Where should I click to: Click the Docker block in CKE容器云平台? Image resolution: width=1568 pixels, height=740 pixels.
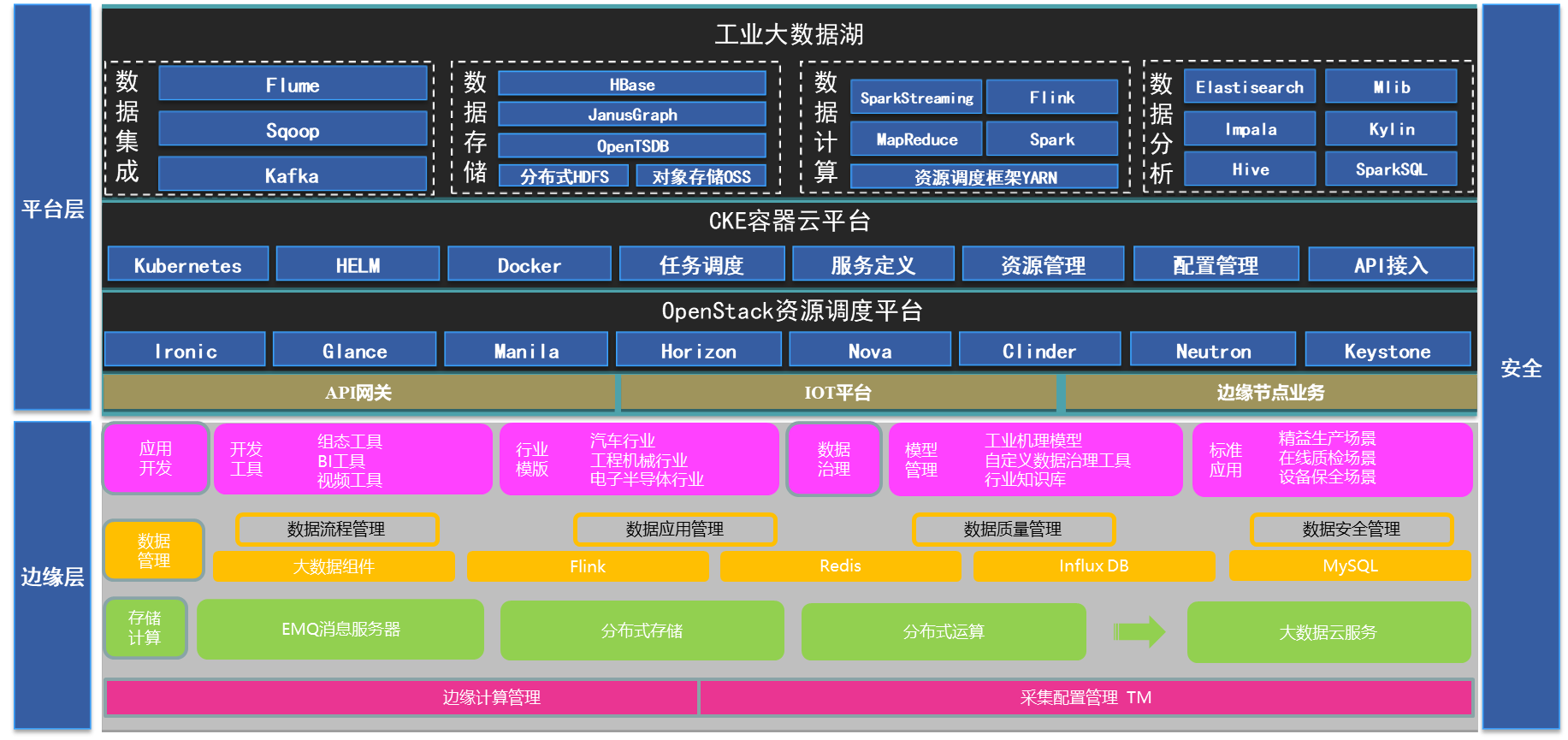[529, 265]
